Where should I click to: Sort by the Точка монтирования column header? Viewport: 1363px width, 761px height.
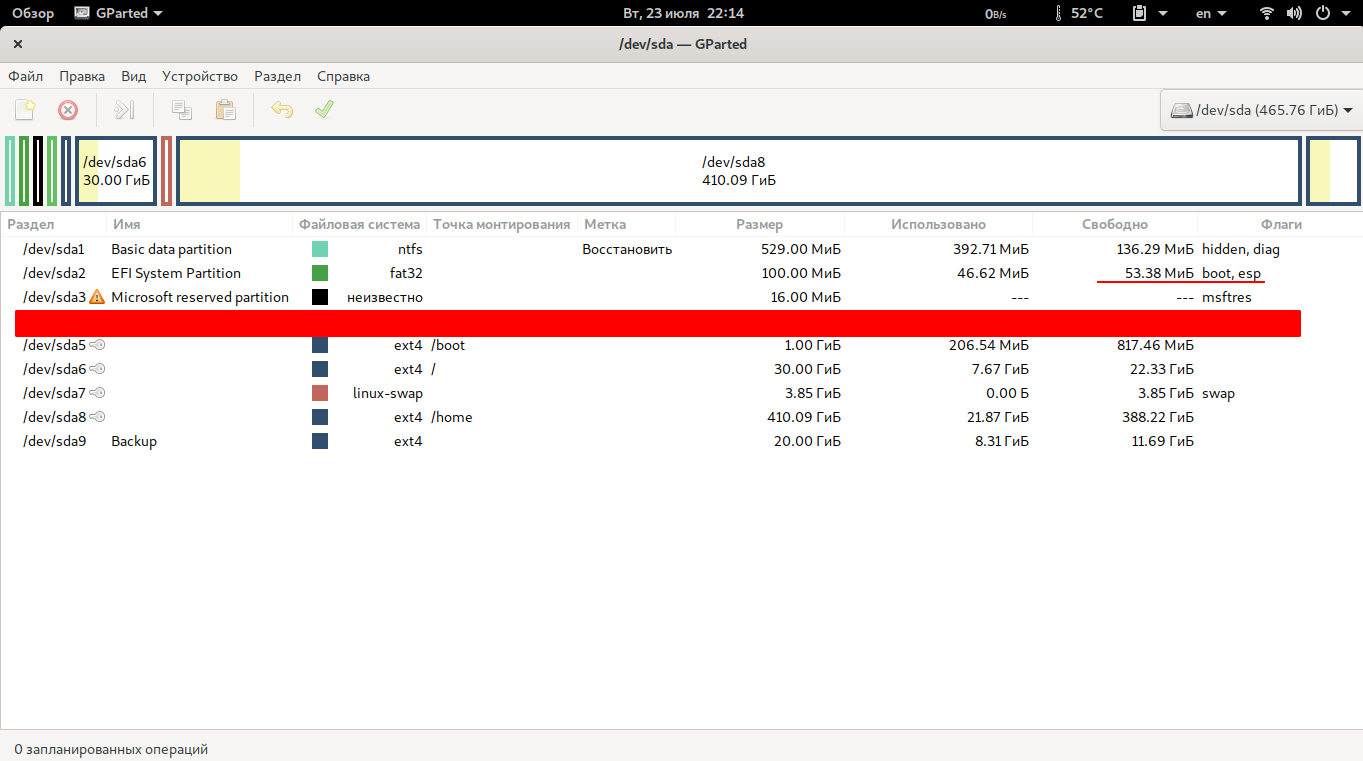click(502, 224)
